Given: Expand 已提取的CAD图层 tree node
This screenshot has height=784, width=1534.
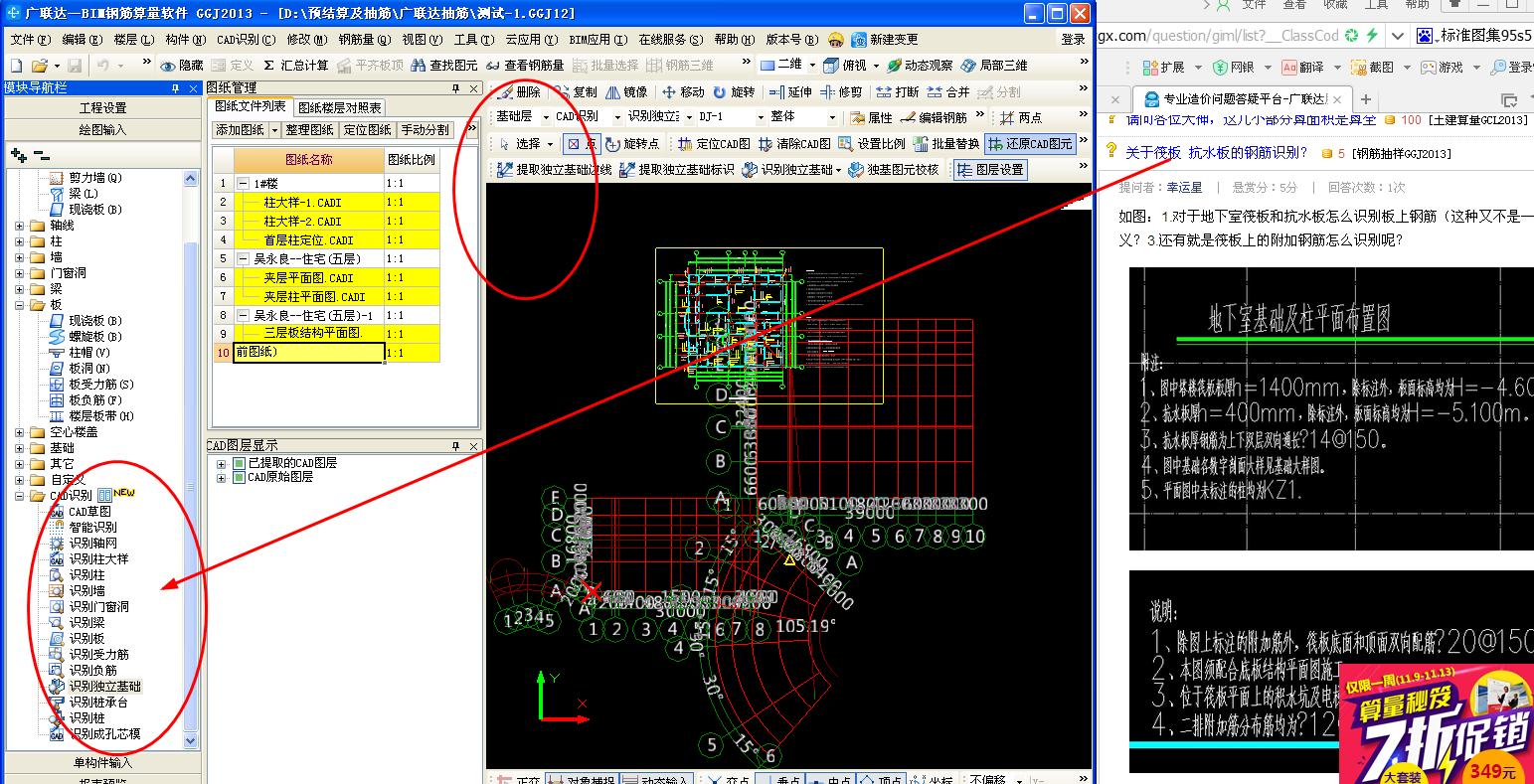Looking at the screenshot, I should [223, 463].
